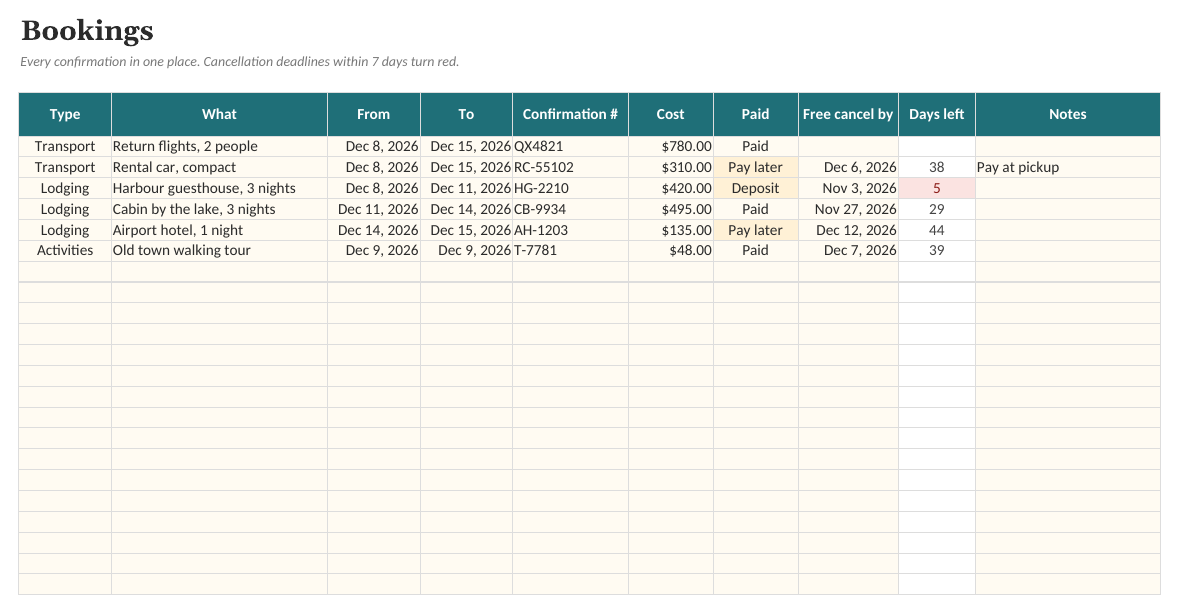Screen dimensions: 1179x613
Task: Click confirmation number HG-2210
Action: coord(570,188)
